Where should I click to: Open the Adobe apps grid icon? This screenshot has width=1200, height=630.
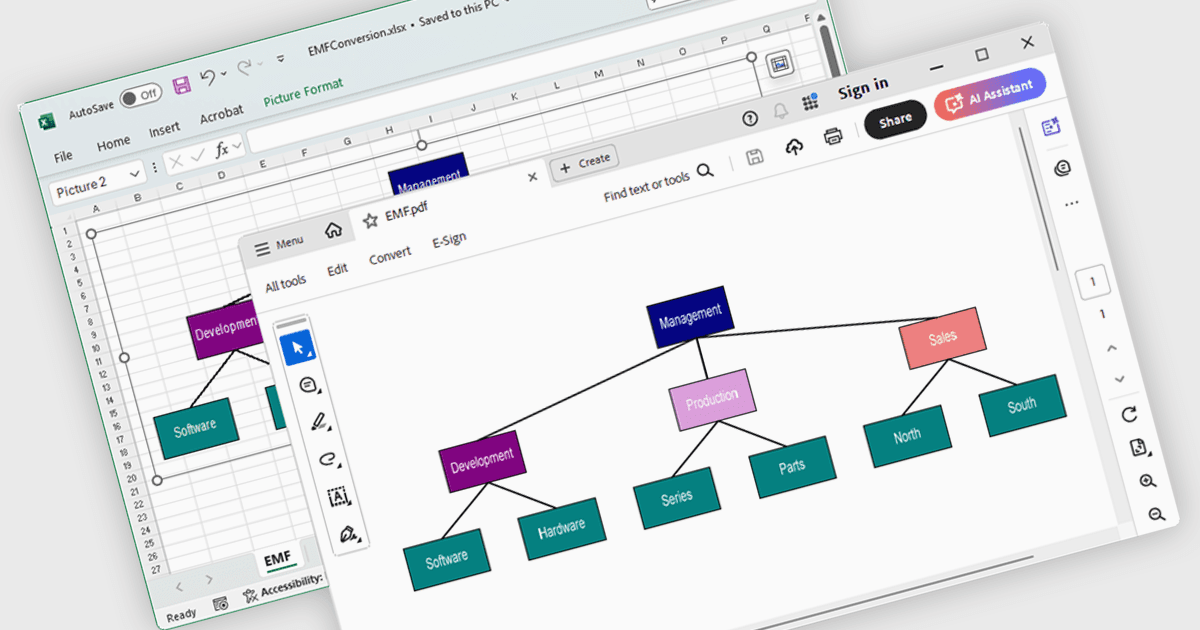810,102
